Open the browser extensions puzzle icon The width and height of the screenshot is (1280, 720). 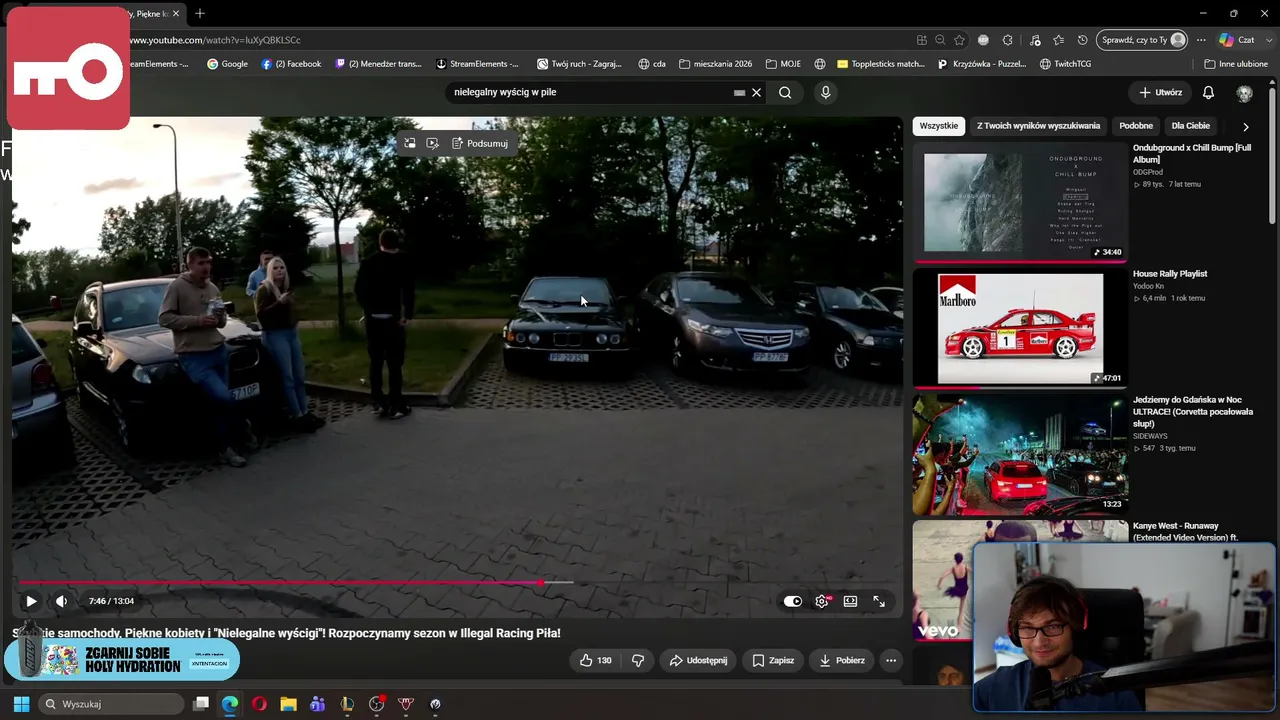[x=1008, y=40]
